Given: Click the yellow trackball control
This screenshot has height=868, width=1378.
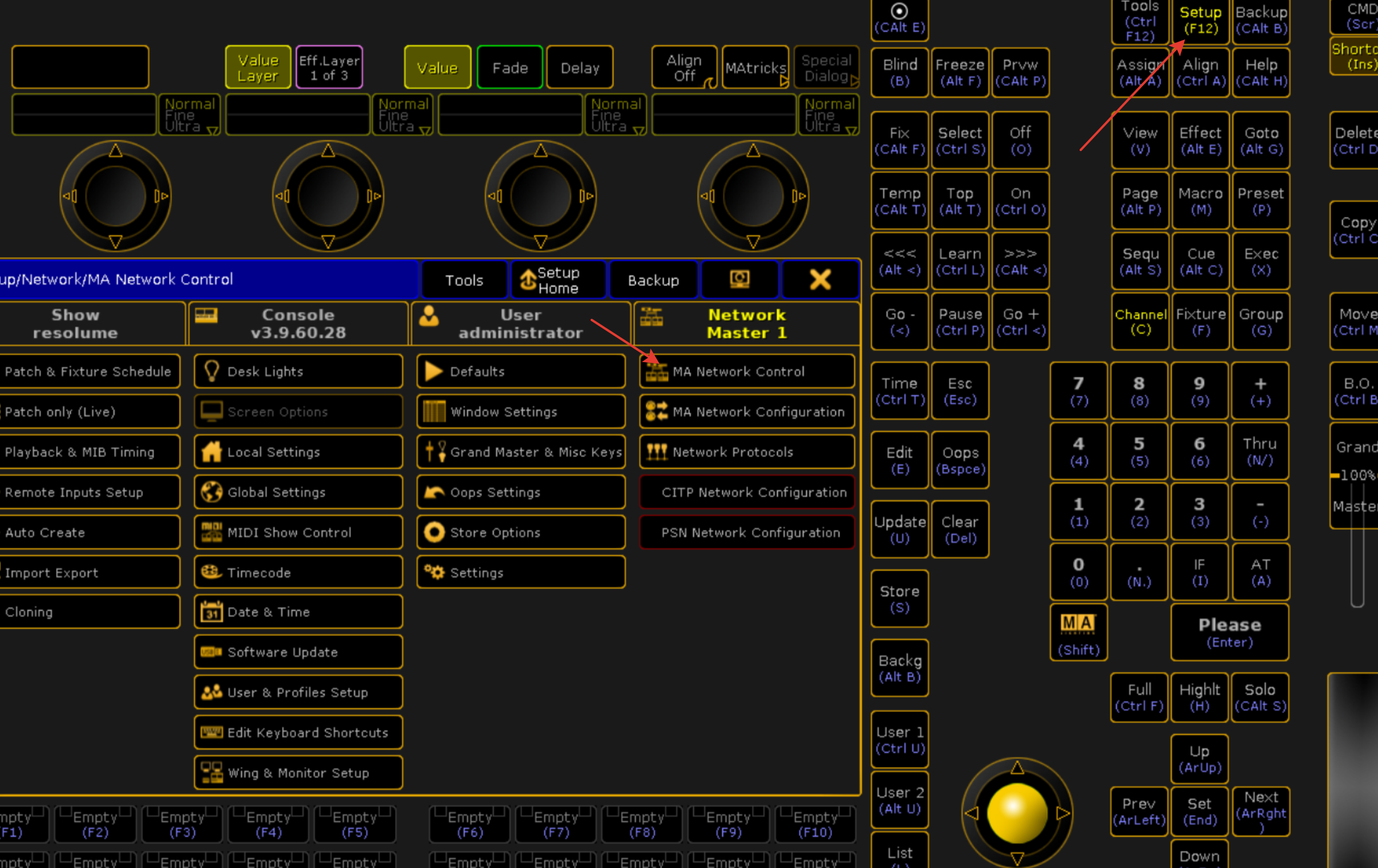Looking at the screenshot, I should coord(1017,813).
